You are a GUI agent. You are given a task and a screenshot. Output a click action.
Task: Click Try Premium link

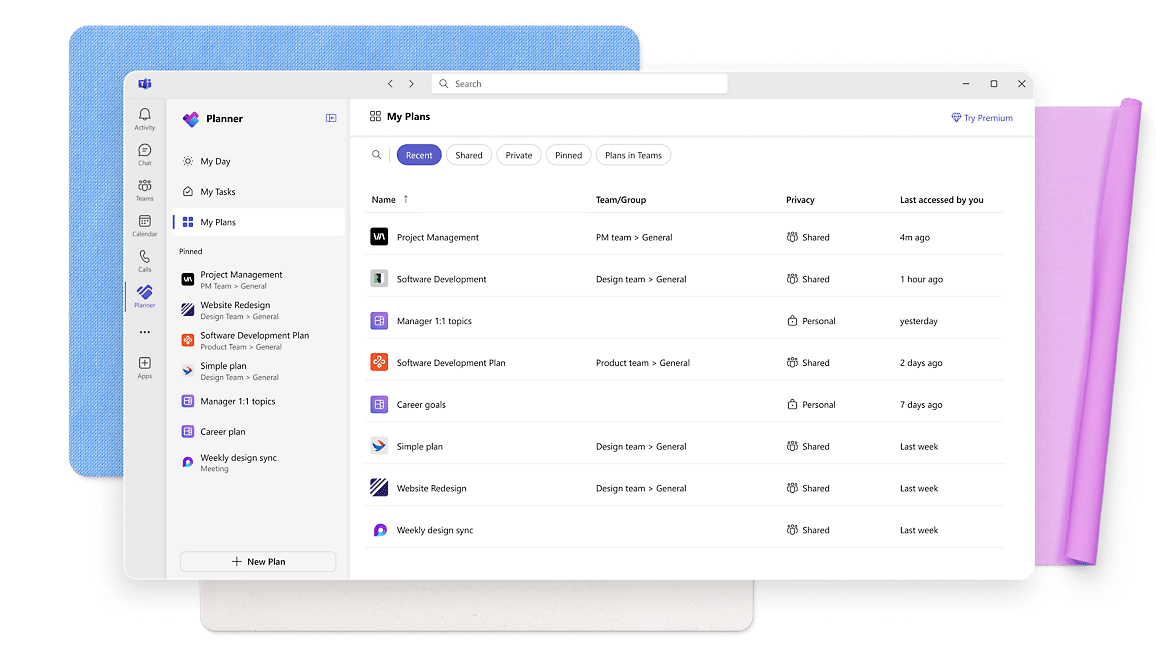coord(981,118)
